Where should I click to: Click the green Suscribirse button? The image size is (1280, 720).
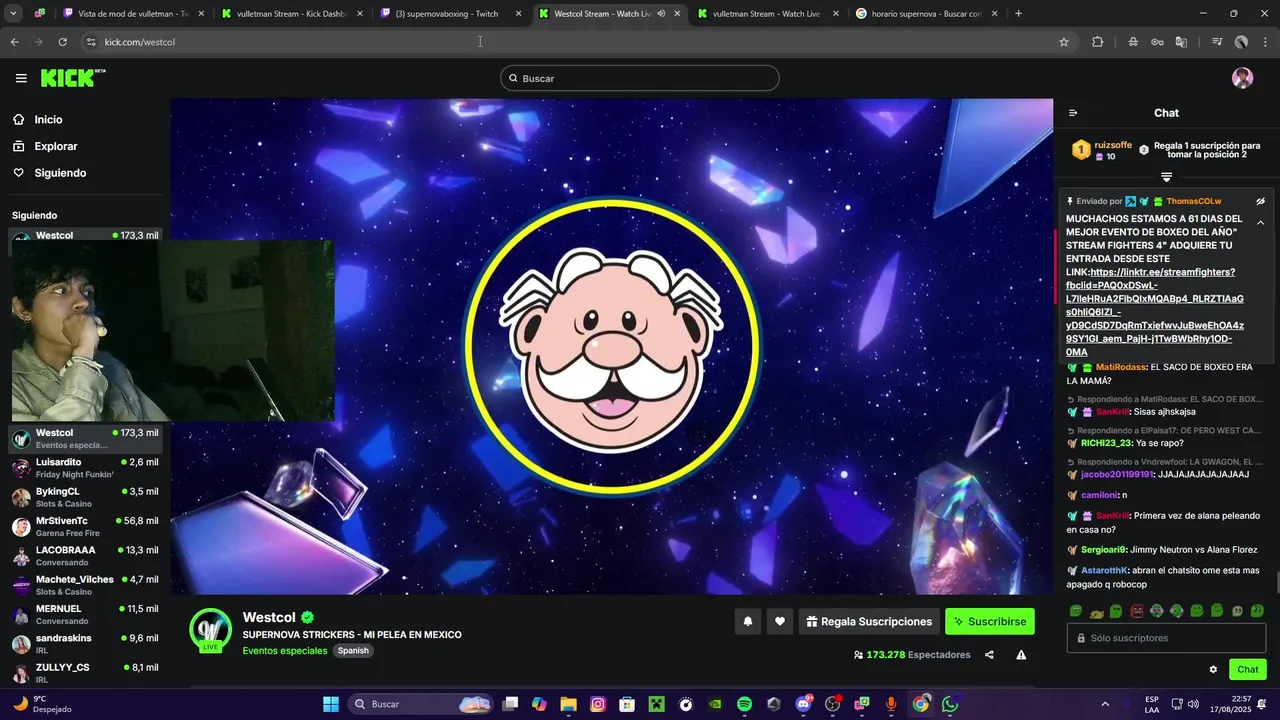[990, 621]
